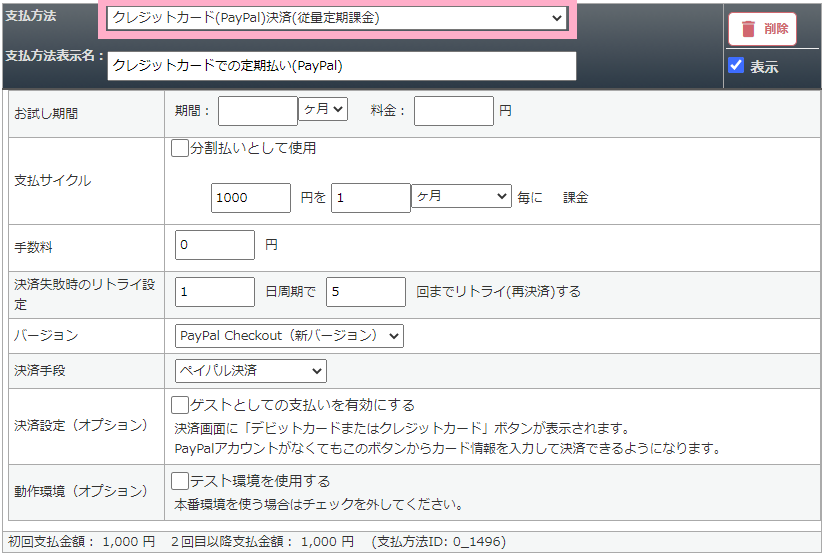Click the お試し期間 row label
This screenshot has width=826, height=557.
[46, 113]
